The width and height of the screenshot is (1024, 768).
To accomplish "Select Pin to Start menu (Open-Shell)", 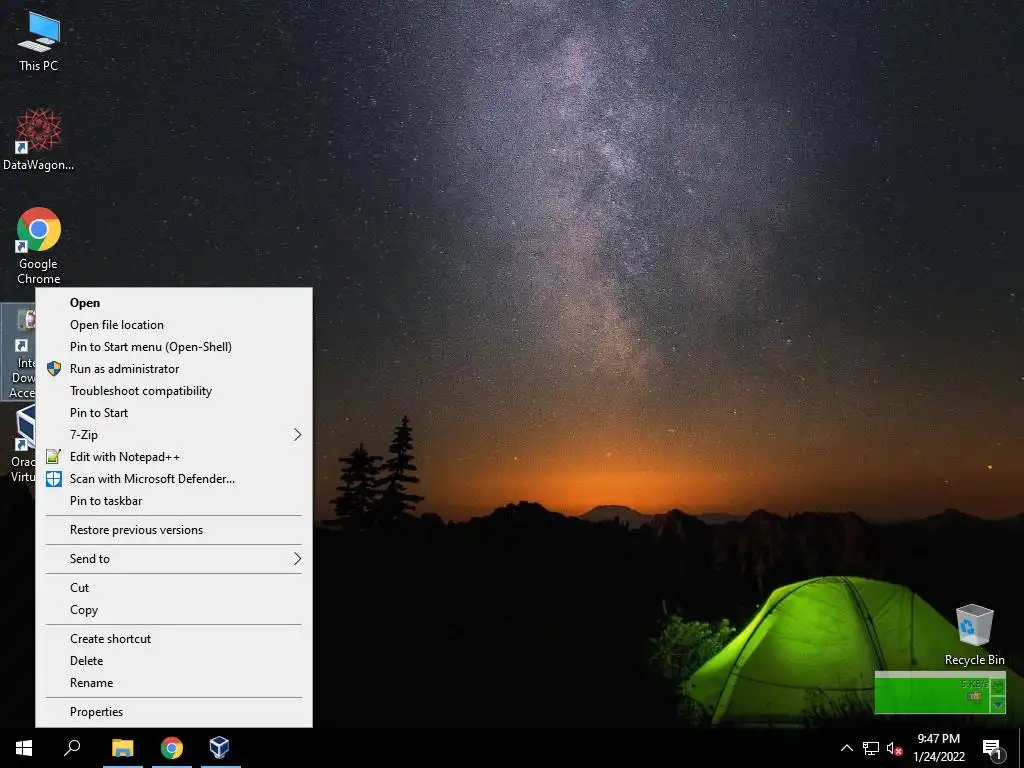I will tap(174, 347).
